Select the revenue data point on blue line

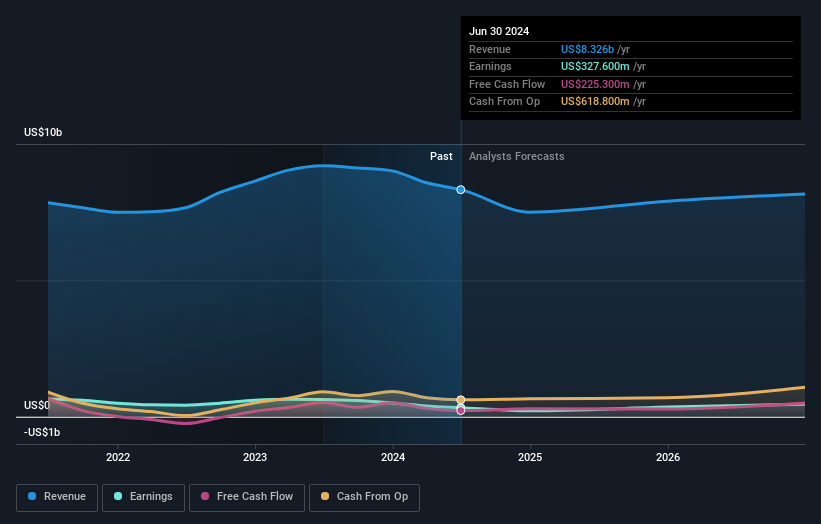point(460,189)
